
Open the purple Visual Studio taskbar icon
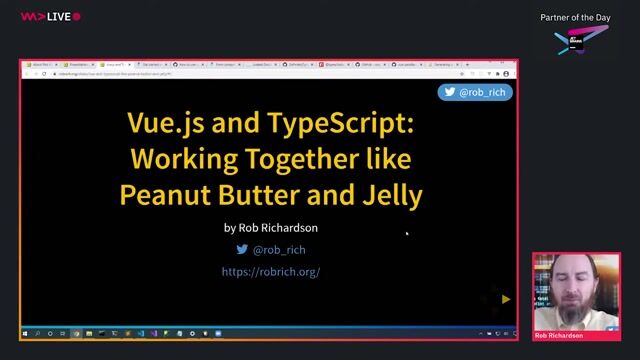pyautogui.click(x=154, y=333)
